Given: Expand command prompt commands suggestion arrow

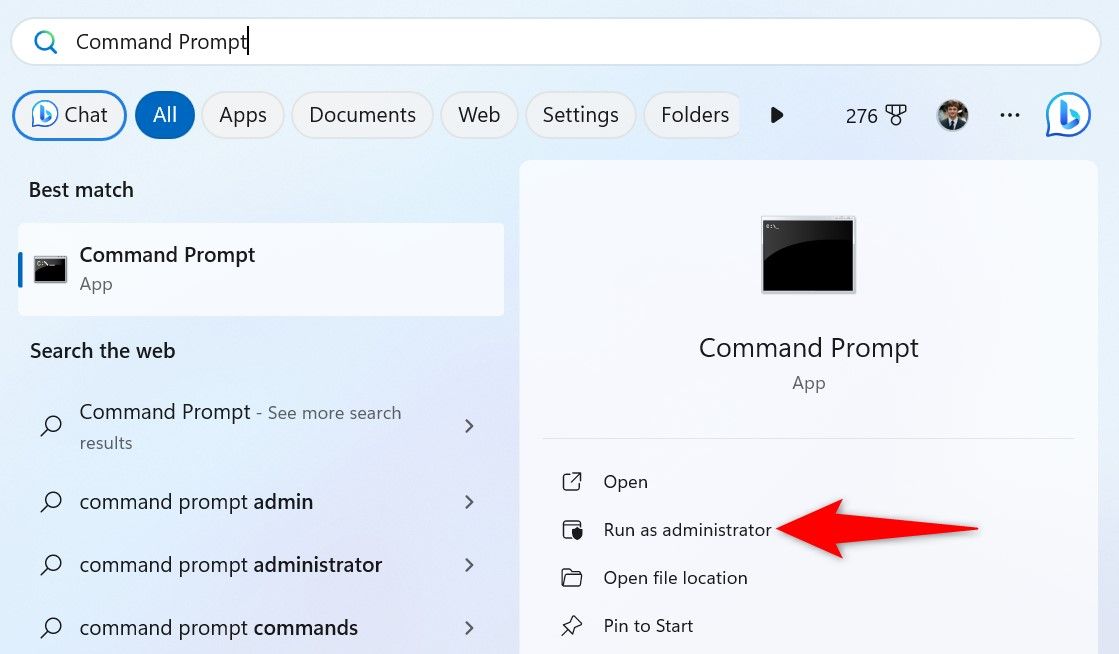Looking at the screenshot, I should [469, 628].
